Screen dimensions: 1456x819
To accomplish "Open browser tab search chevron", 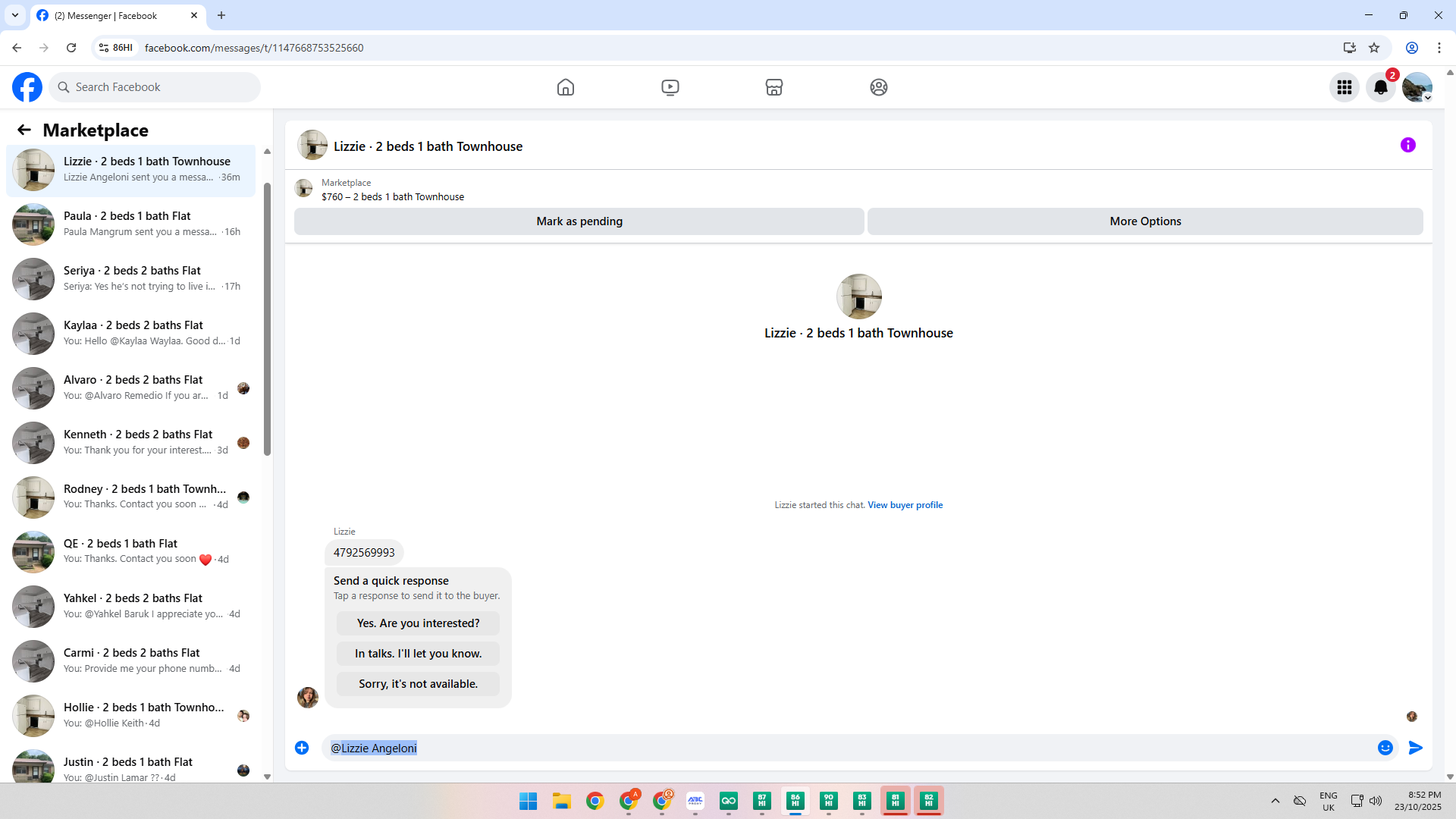I will (x=14, y=15).
